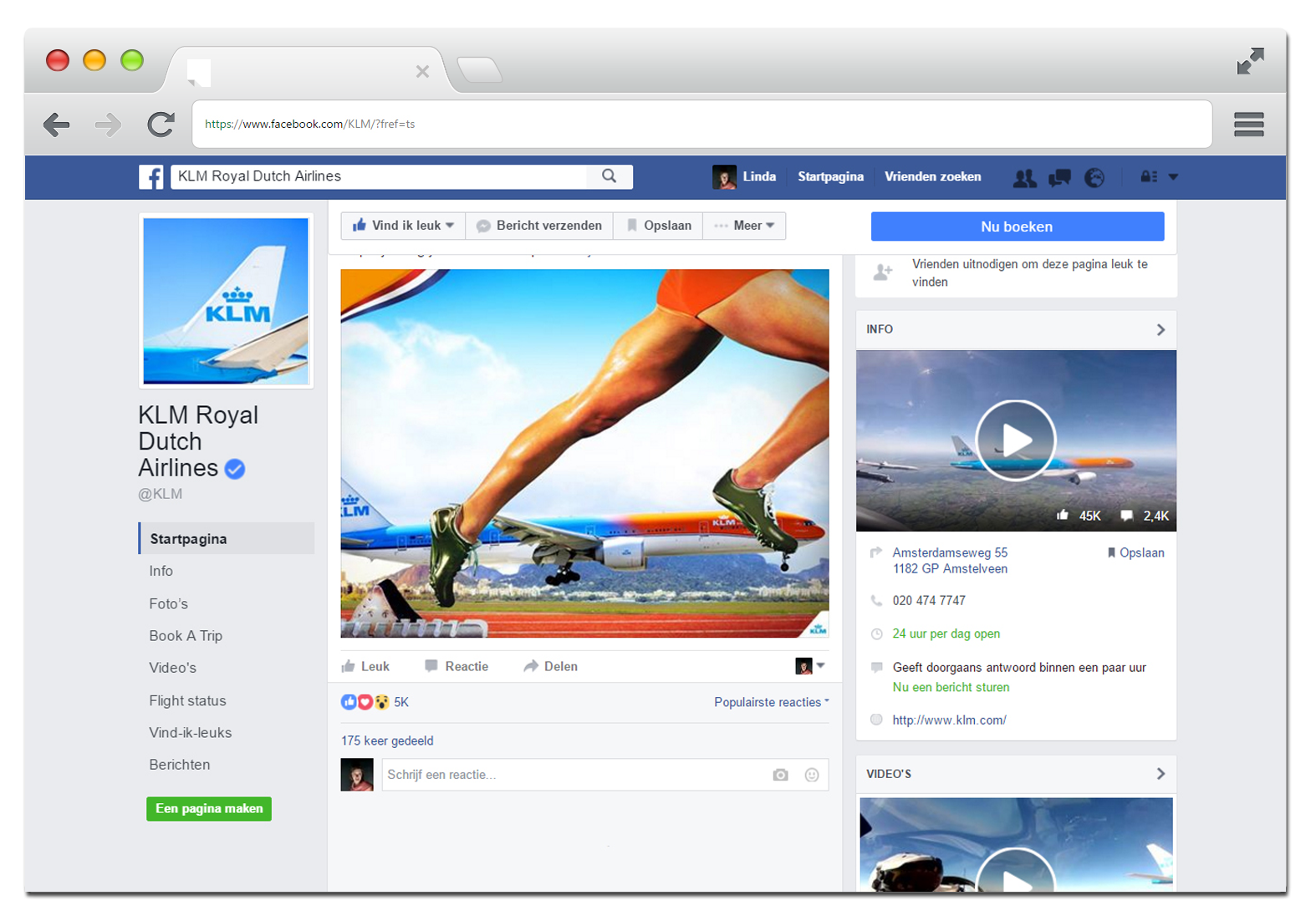Screen dimensions: 1316x921
Task: Open the messages icon in header
Action: (1059, 177)
